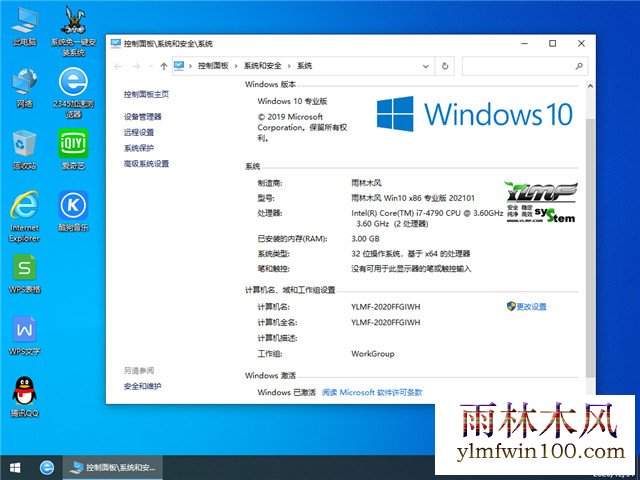
Task: Open the WPS 表格 spreadsheet icon
Action: (x=24, y=273)
